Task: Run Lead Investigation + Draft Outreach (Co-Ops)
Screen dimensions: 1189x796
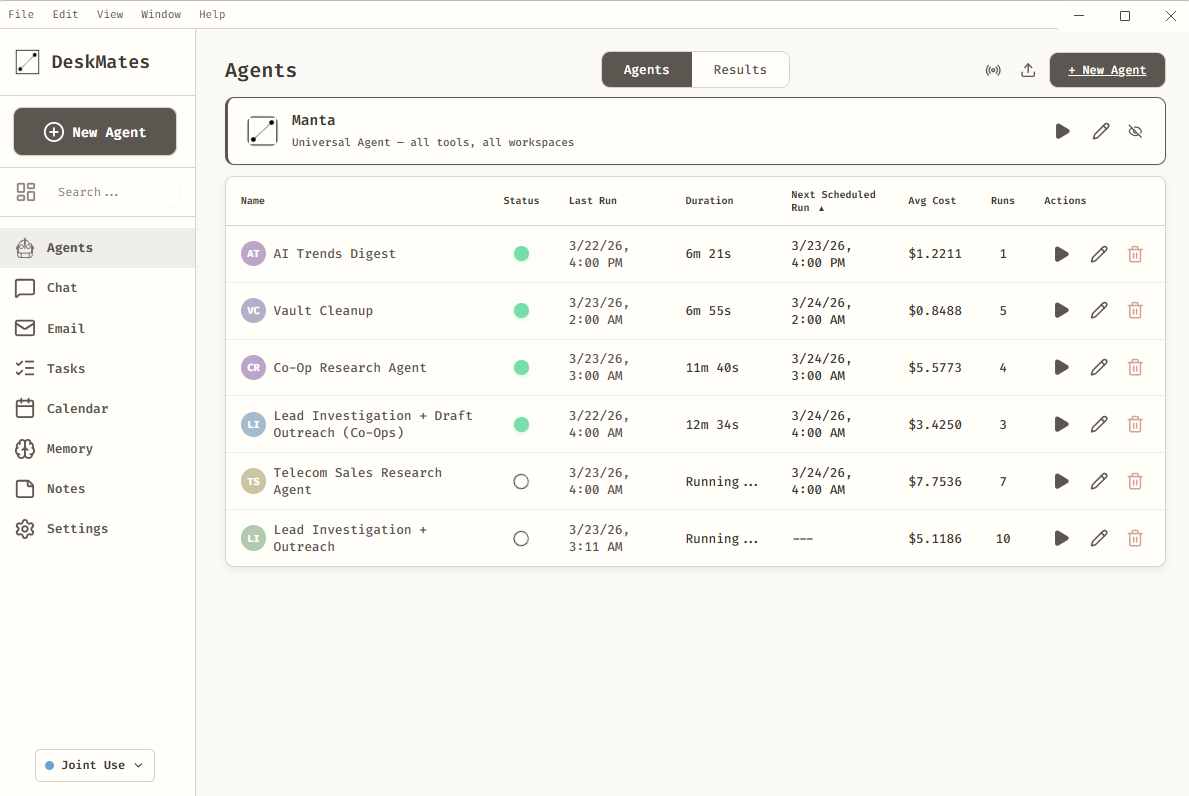Action: 1062,424
